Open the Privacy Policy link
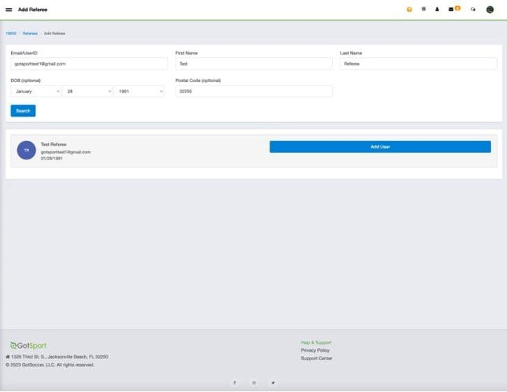Screen dimensions: 507x392 (315, 350)
